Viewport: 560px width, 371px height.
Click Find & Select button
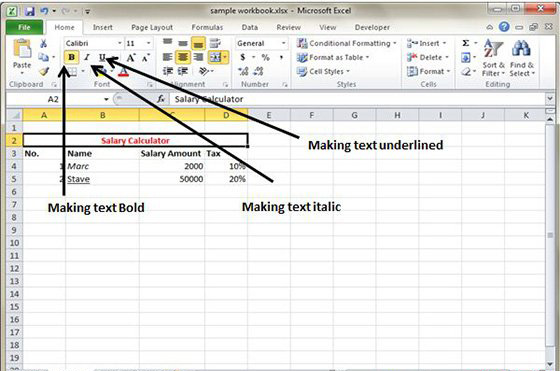(522, 58)
